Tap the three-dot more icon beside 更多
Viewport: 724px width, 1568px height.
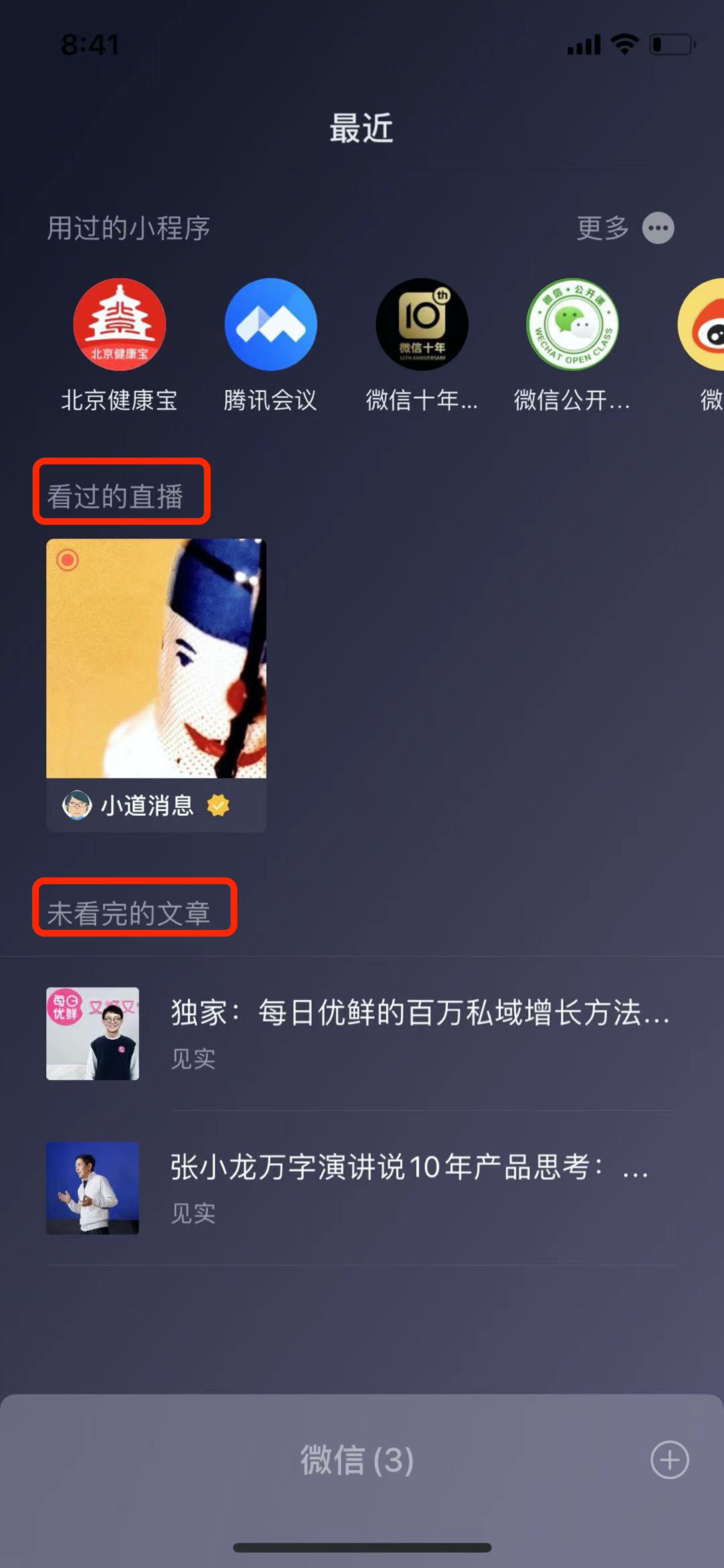click(658, 228)
